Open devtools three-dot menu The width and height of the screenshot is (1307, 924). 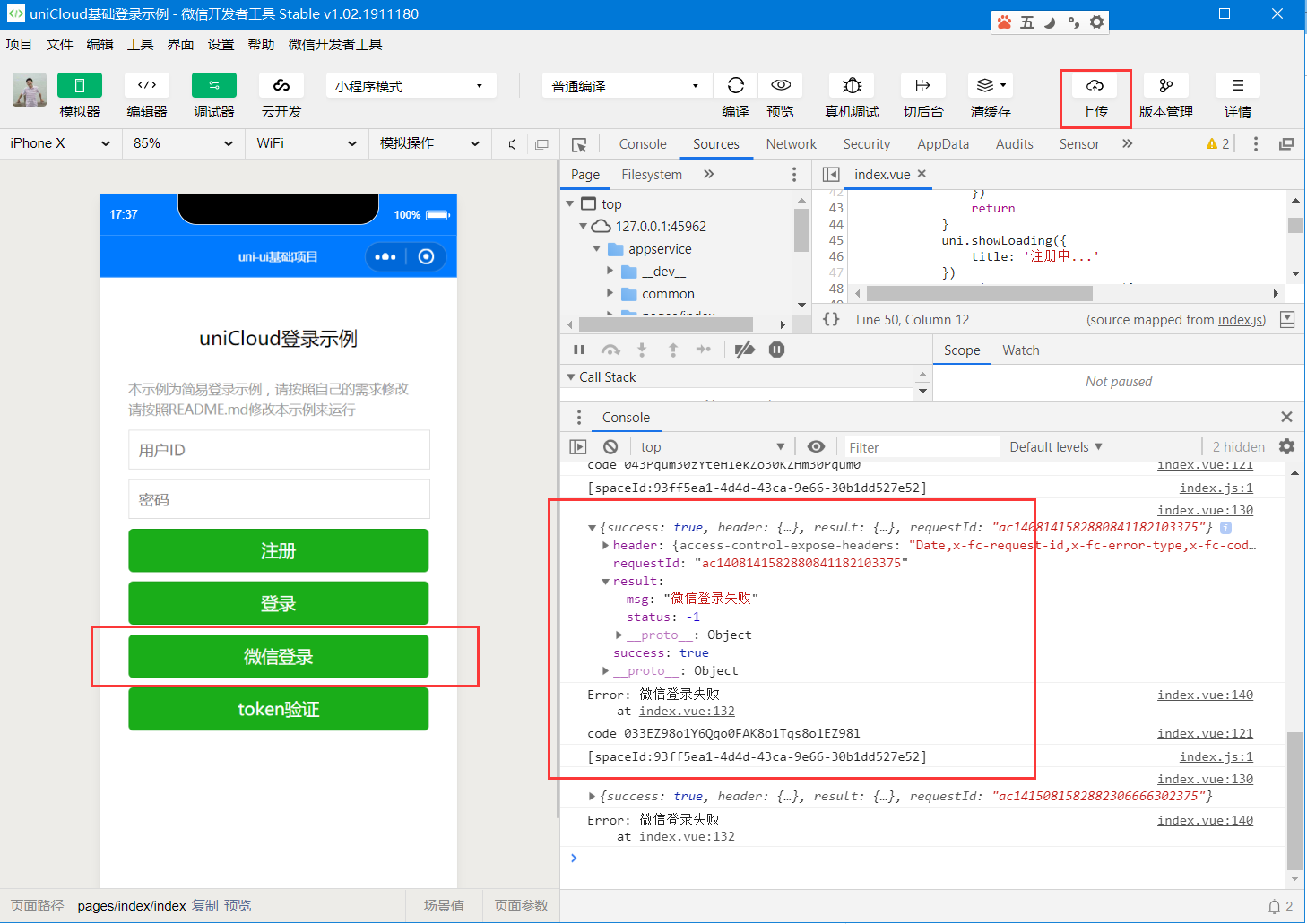tap(1256, 144)
